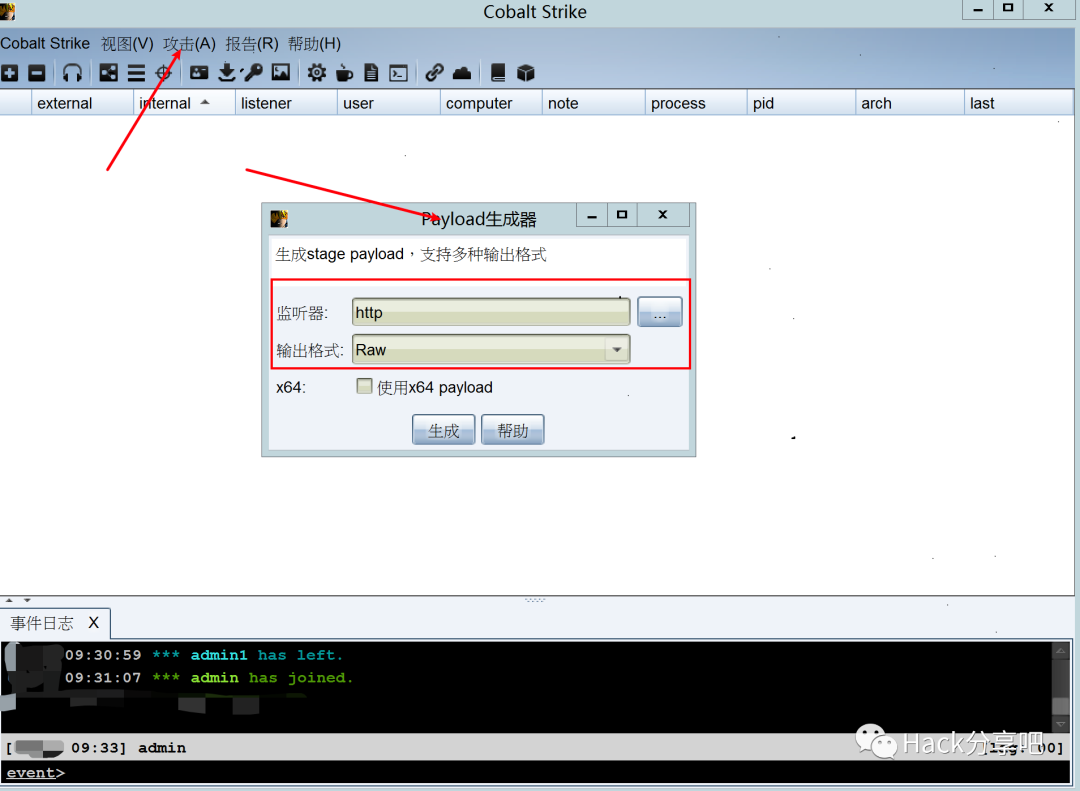1080x791 pixels.
Task: Click event log scrollbar down arrow
Action: (1061, 723)
